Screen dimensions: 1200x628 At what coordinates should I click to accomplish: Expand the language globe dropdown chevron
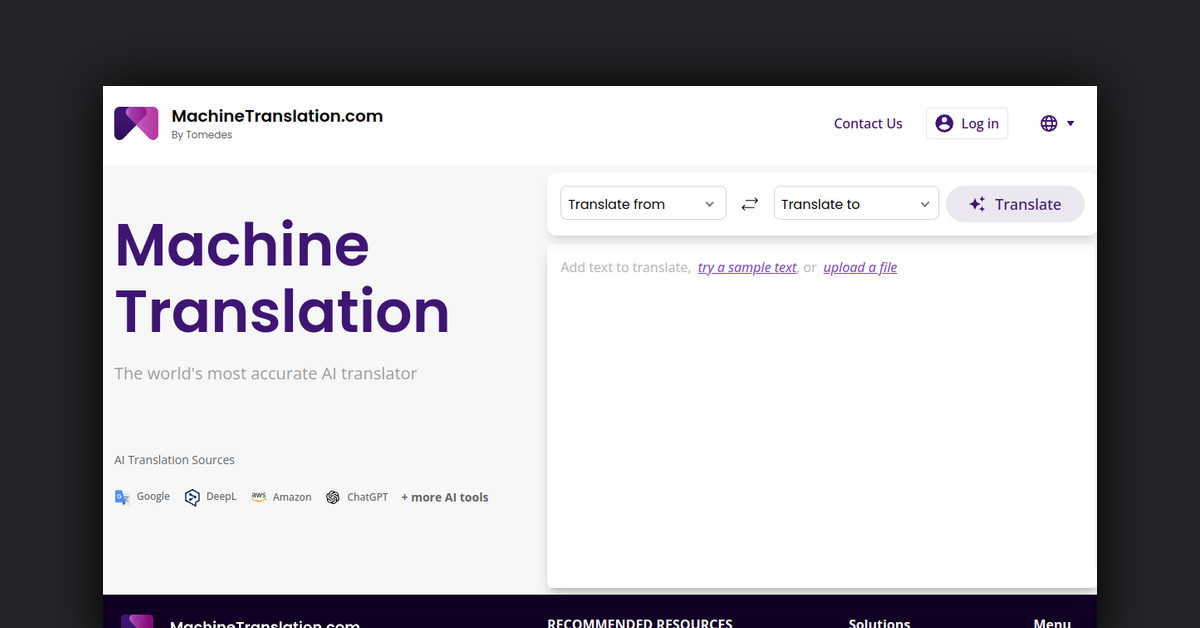point(1069,123)
